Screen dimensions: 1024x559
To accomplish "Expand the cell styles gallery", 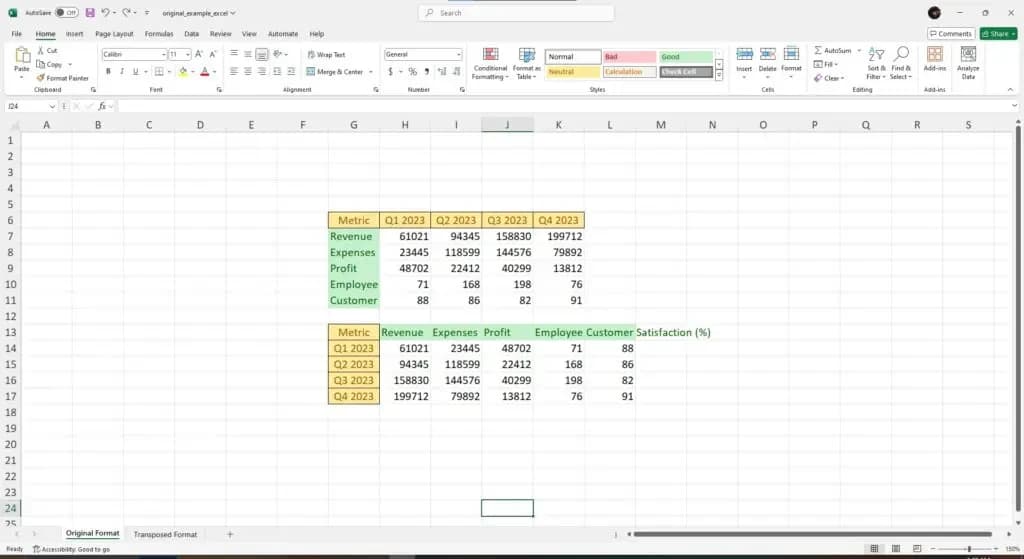I will (718, 76).
